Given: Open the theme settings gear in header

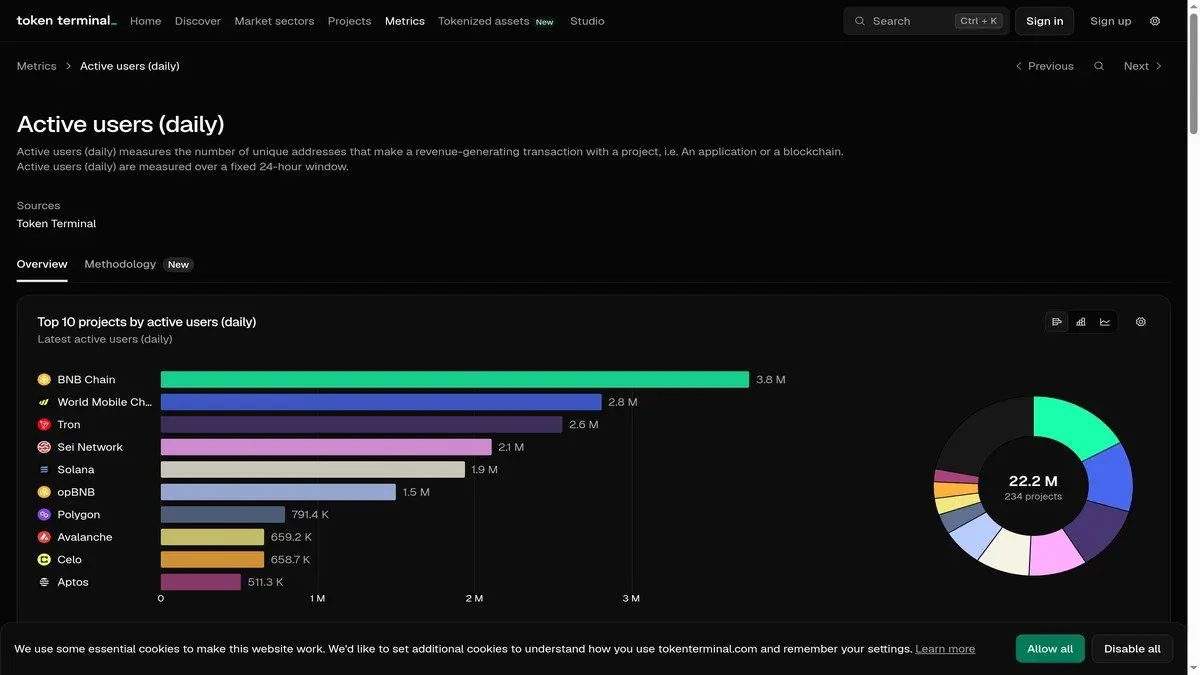Looking at the screenshot, I should coord(1155,21).
